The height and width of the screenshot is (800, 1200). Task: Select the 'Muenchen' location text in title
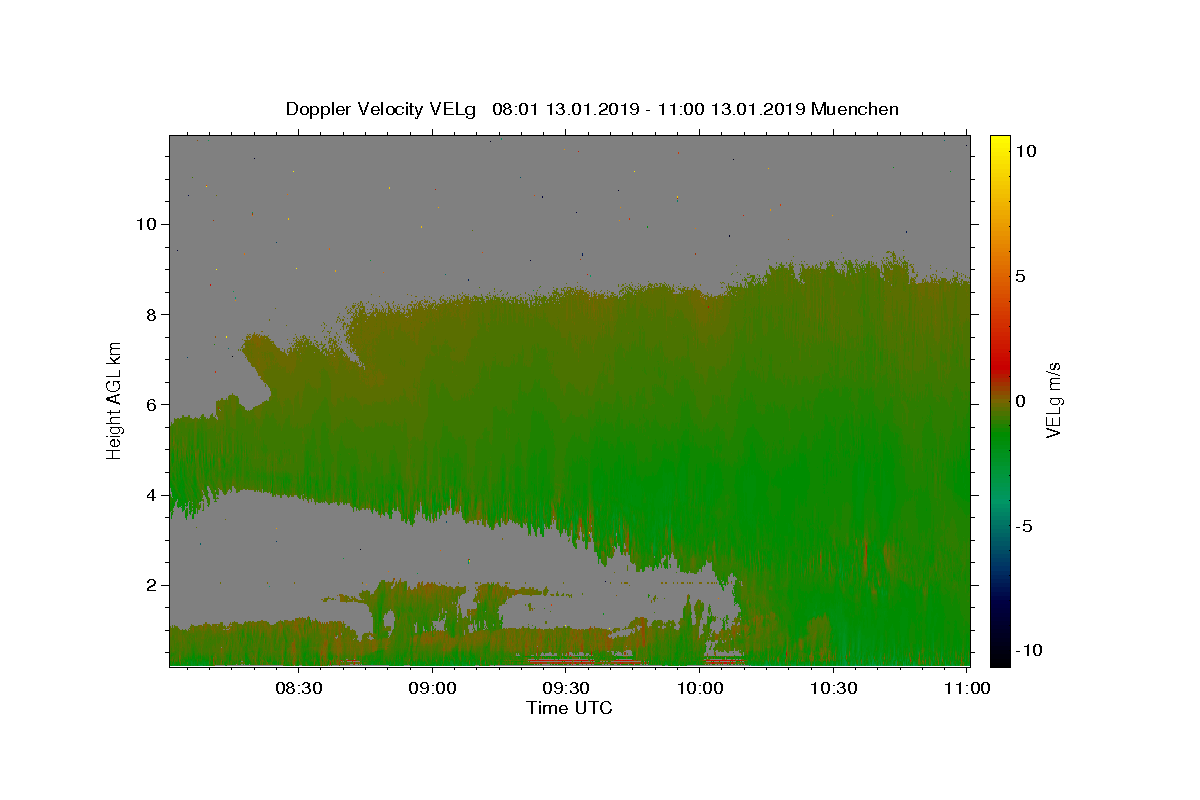coord(855,109)
